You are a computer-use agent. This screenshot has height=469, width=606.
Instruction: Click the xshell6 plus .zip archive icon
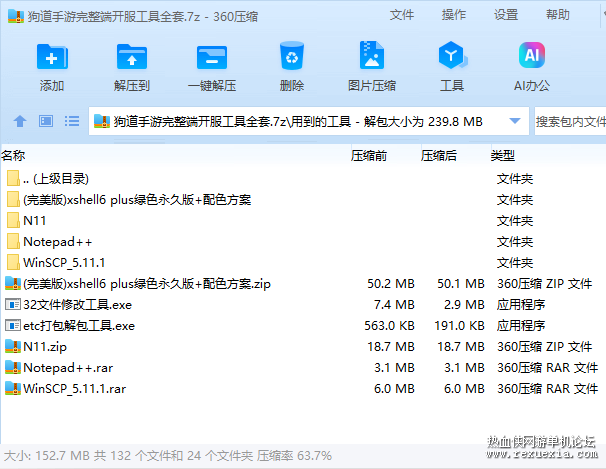[13, 283]
